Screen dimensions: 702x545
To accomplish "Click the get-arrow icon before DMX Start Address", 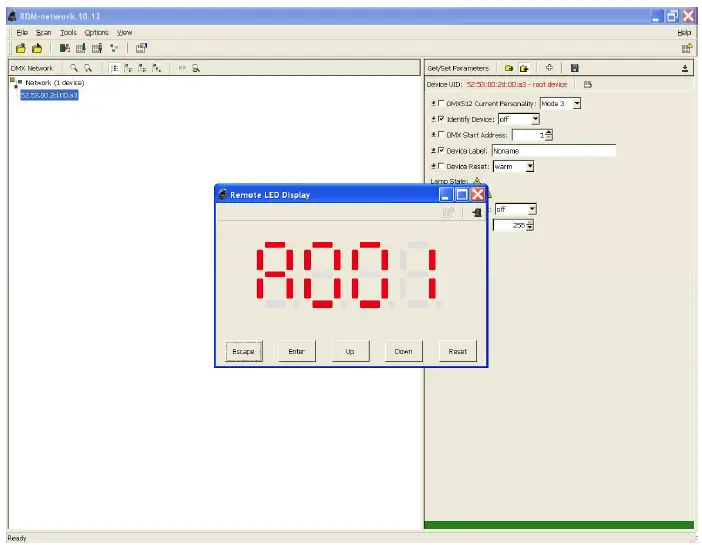I will (x=433, y=135).
